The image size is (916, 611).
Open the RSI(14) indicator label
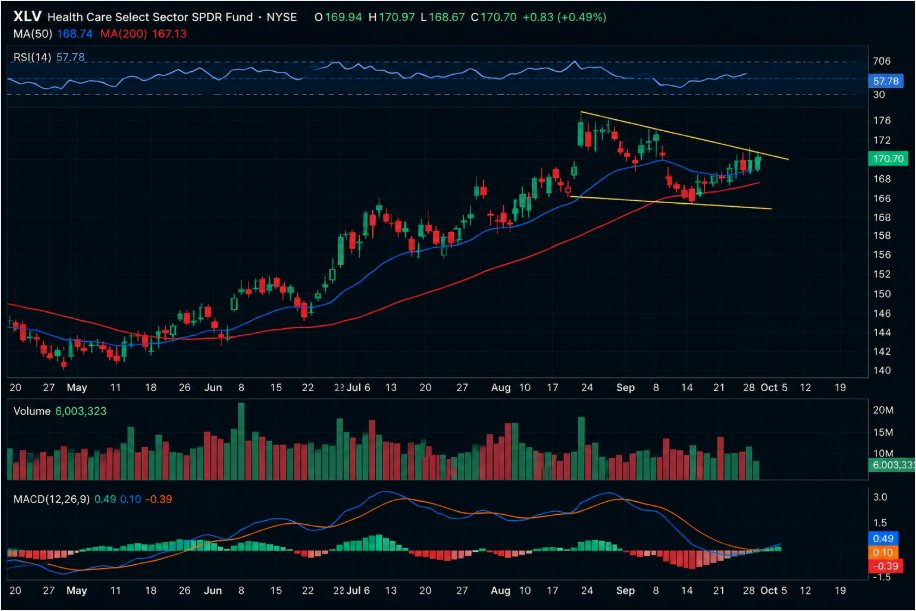32,57
